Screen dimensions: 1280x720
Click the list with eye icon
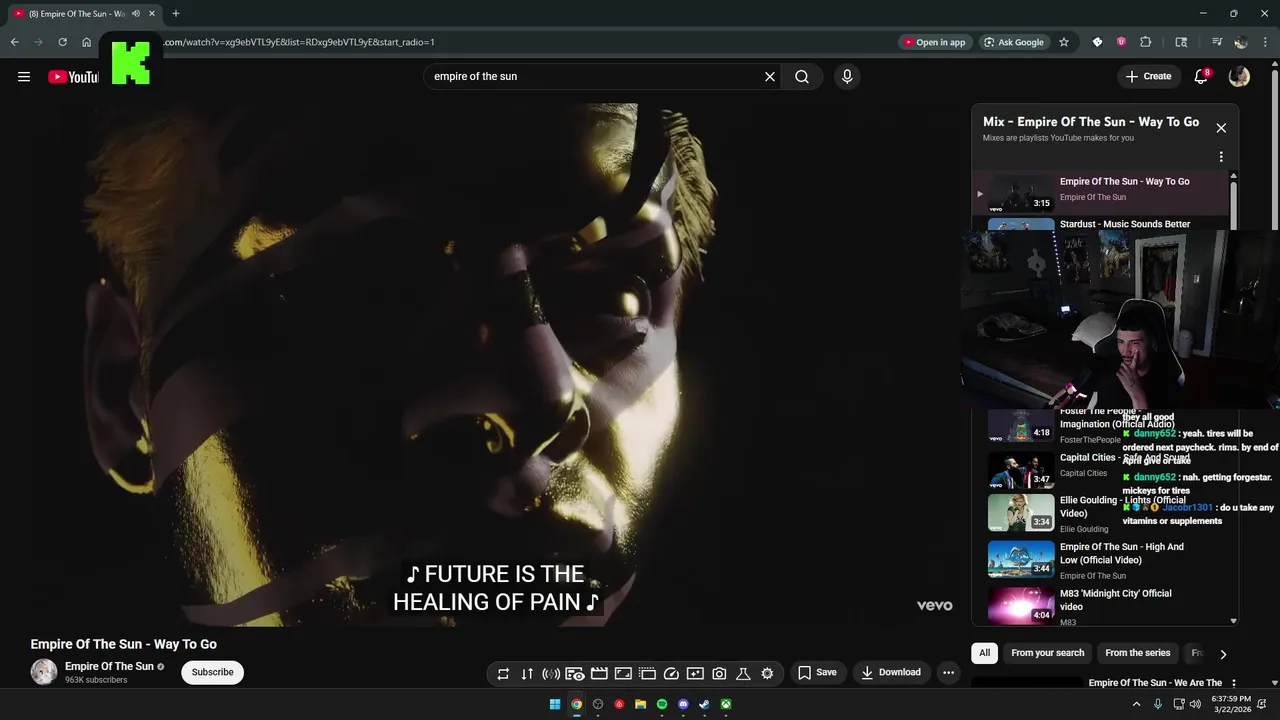pos(575,674)
